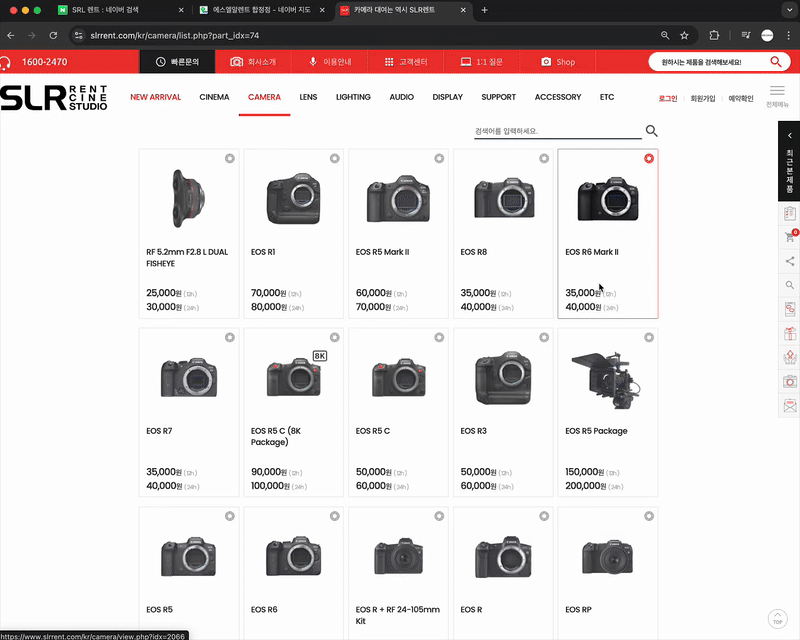Click the envelope mail icon in right sidebar

point(789,405)
